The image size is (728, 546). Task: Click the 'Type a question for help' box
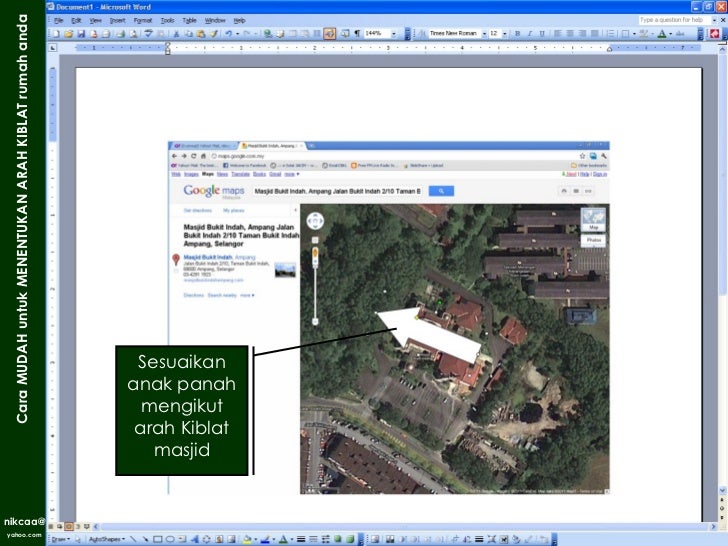tap(672, 19)
